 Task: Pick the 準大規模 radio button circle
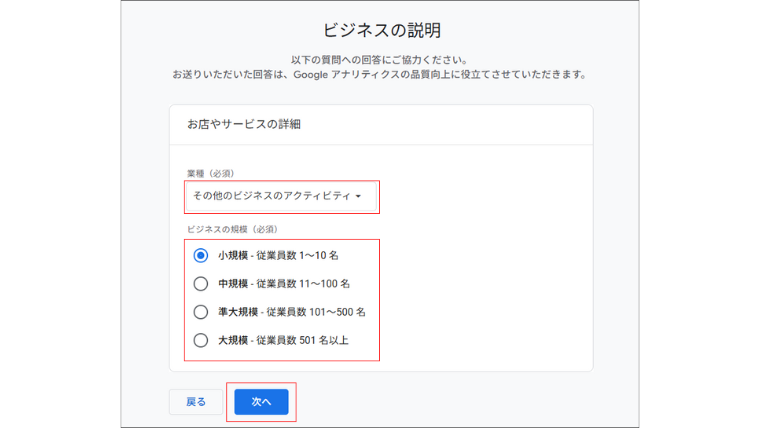coord(201,312)
